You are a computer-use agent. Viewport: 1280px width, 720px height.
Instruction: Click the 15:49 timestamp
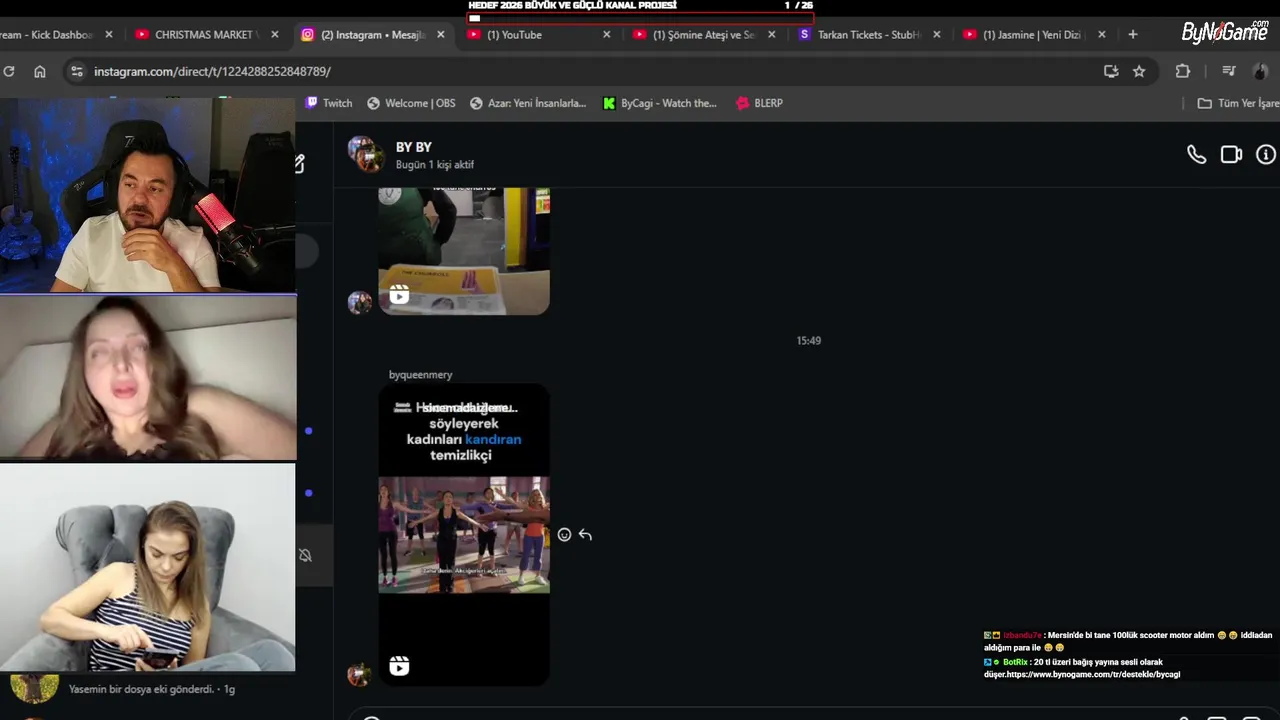[x=808, y=341]
